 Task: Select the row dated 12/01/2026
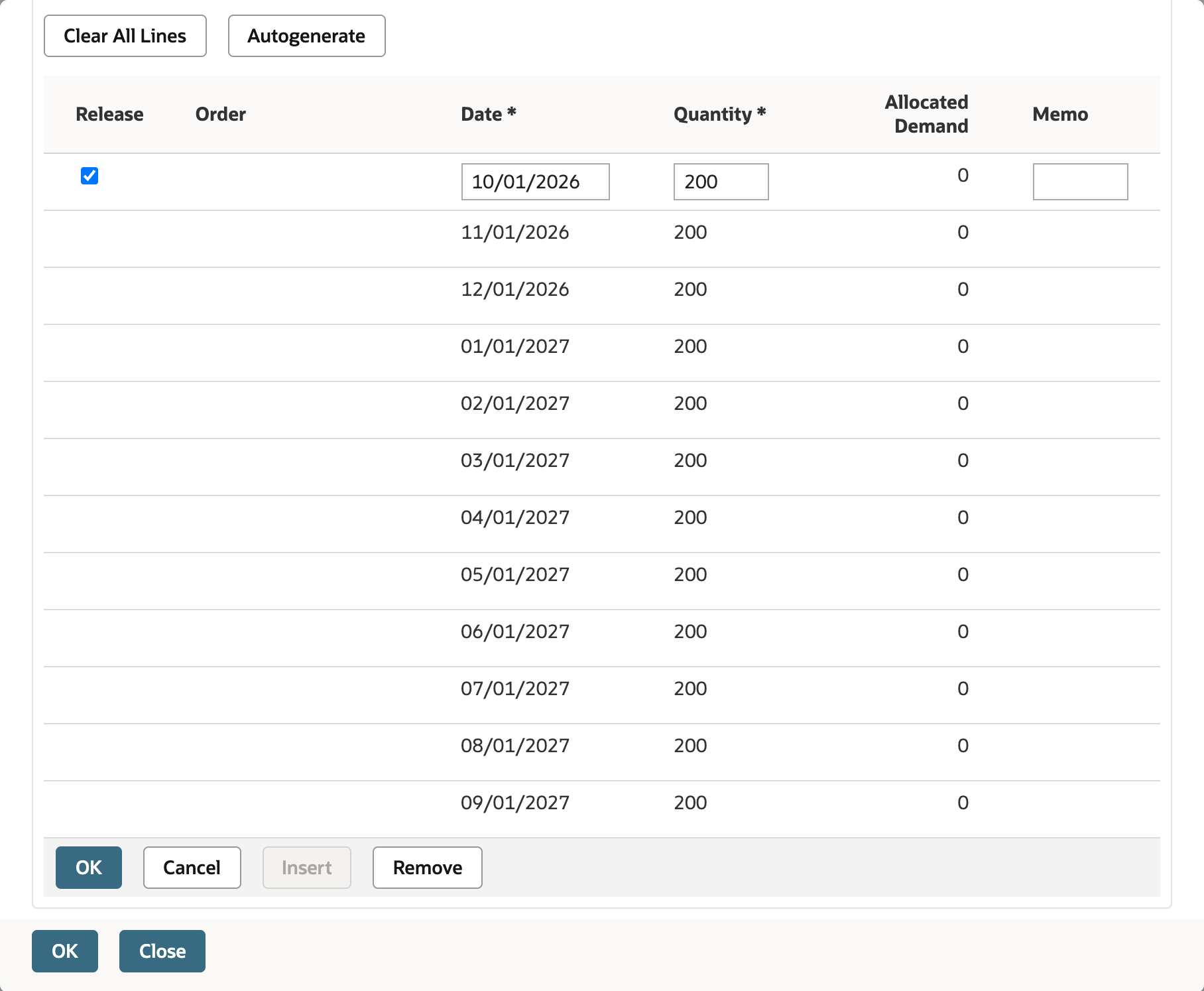pos(602,296)
